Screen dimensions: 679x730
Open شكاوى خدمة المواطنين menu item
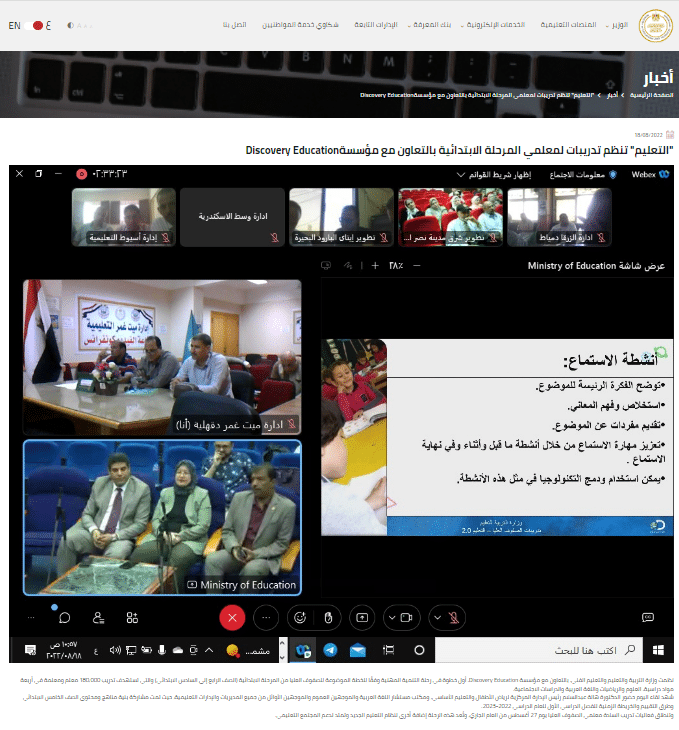tap(300, 25)
